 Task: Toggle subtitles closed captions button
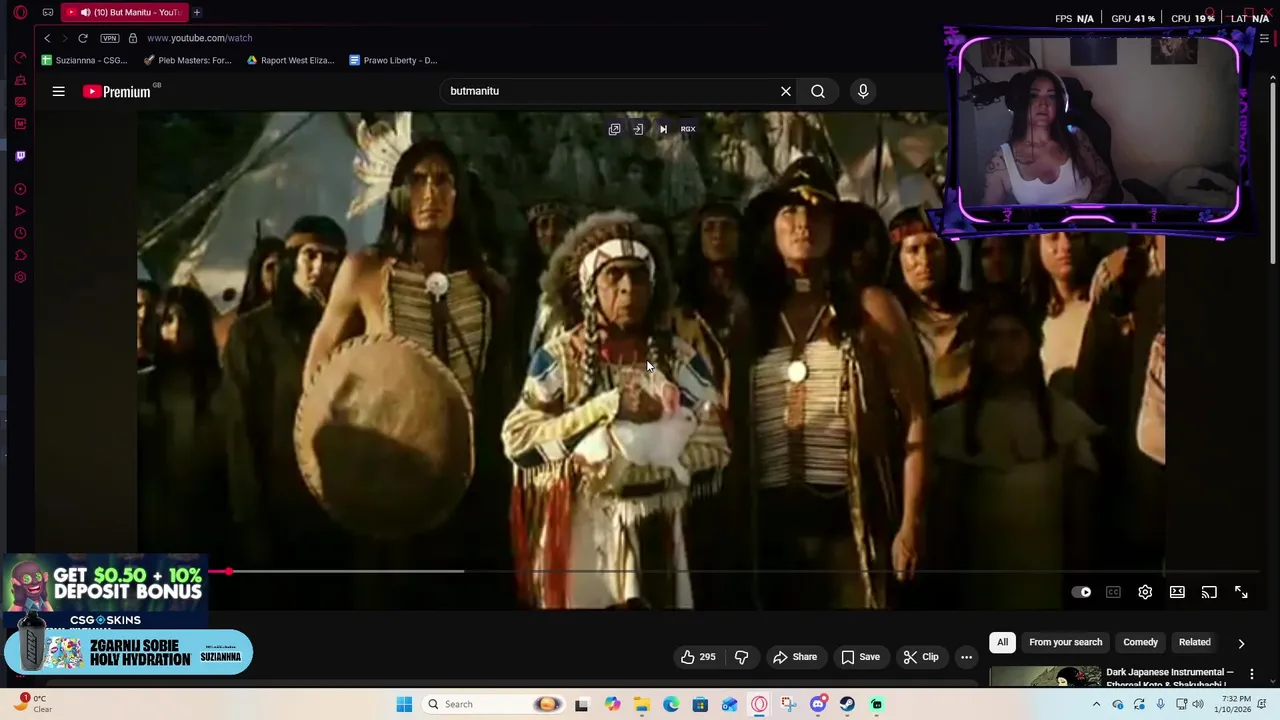1113,592
